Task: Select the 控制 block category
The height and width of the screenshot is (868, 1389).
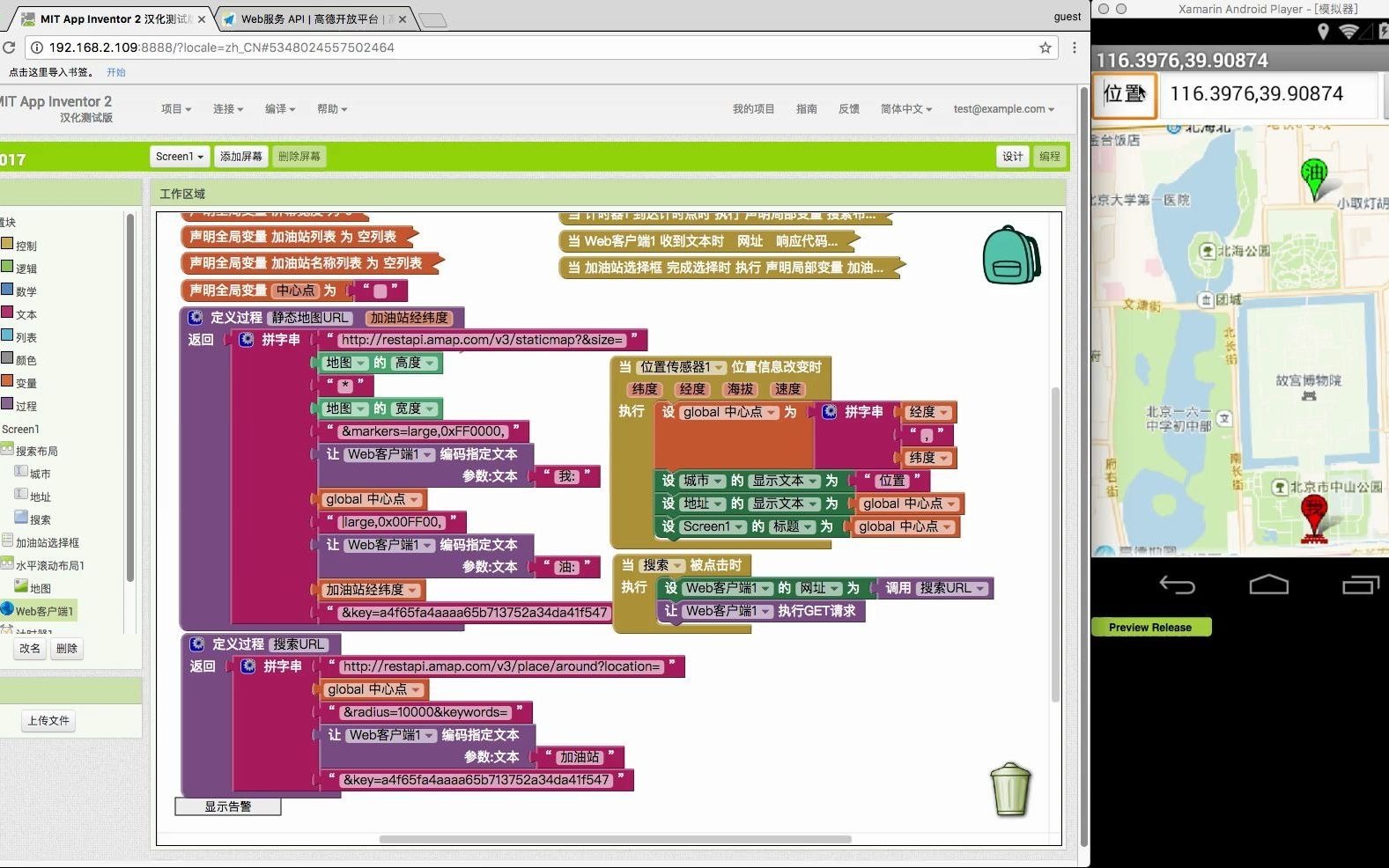Action: (18, 246)
